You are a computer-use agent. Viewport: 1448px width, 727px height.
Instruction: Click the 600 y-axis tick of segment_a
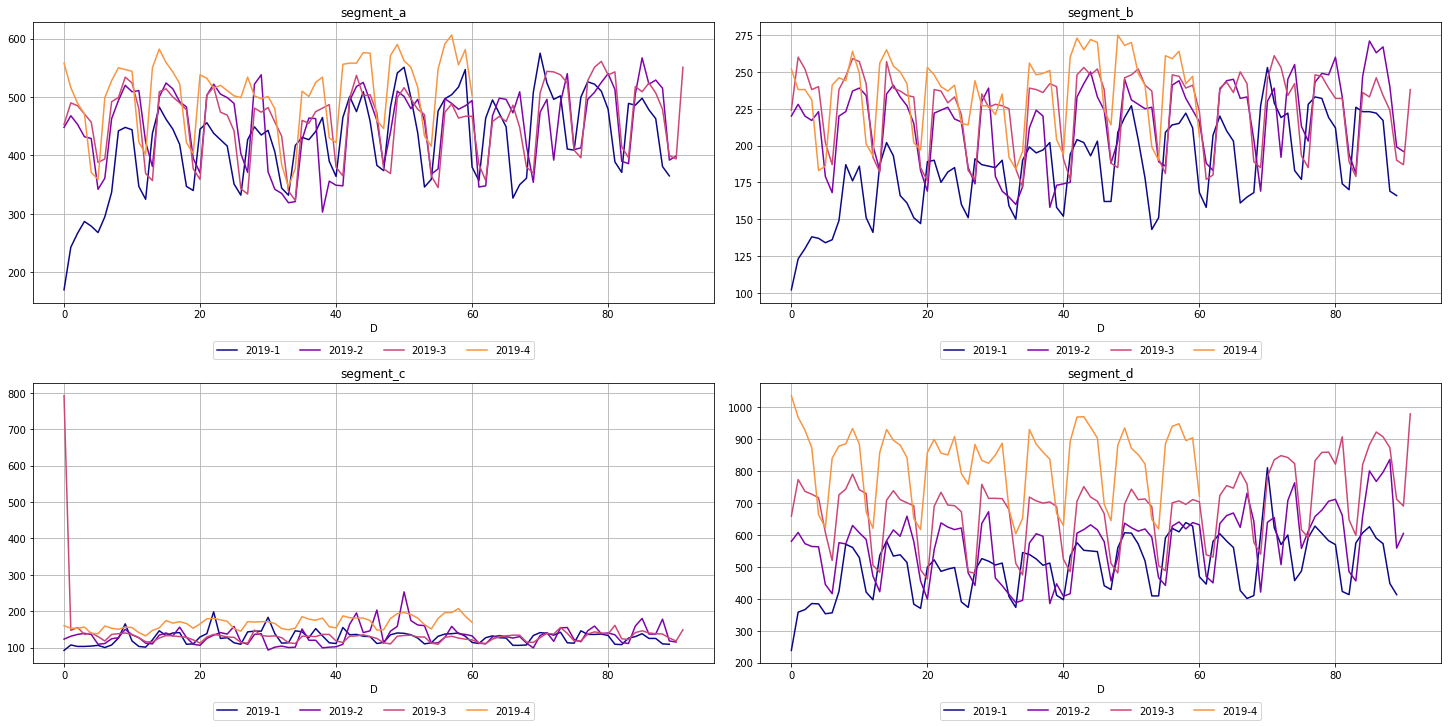(16, 40)
